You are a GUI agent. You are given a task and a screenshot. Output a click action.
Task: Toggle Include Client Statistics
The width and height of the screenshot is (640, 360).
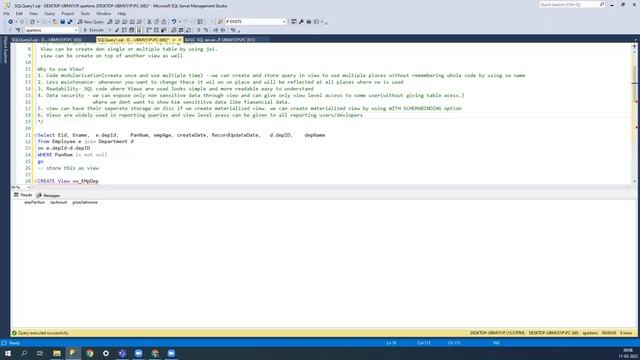click(163, 30)
